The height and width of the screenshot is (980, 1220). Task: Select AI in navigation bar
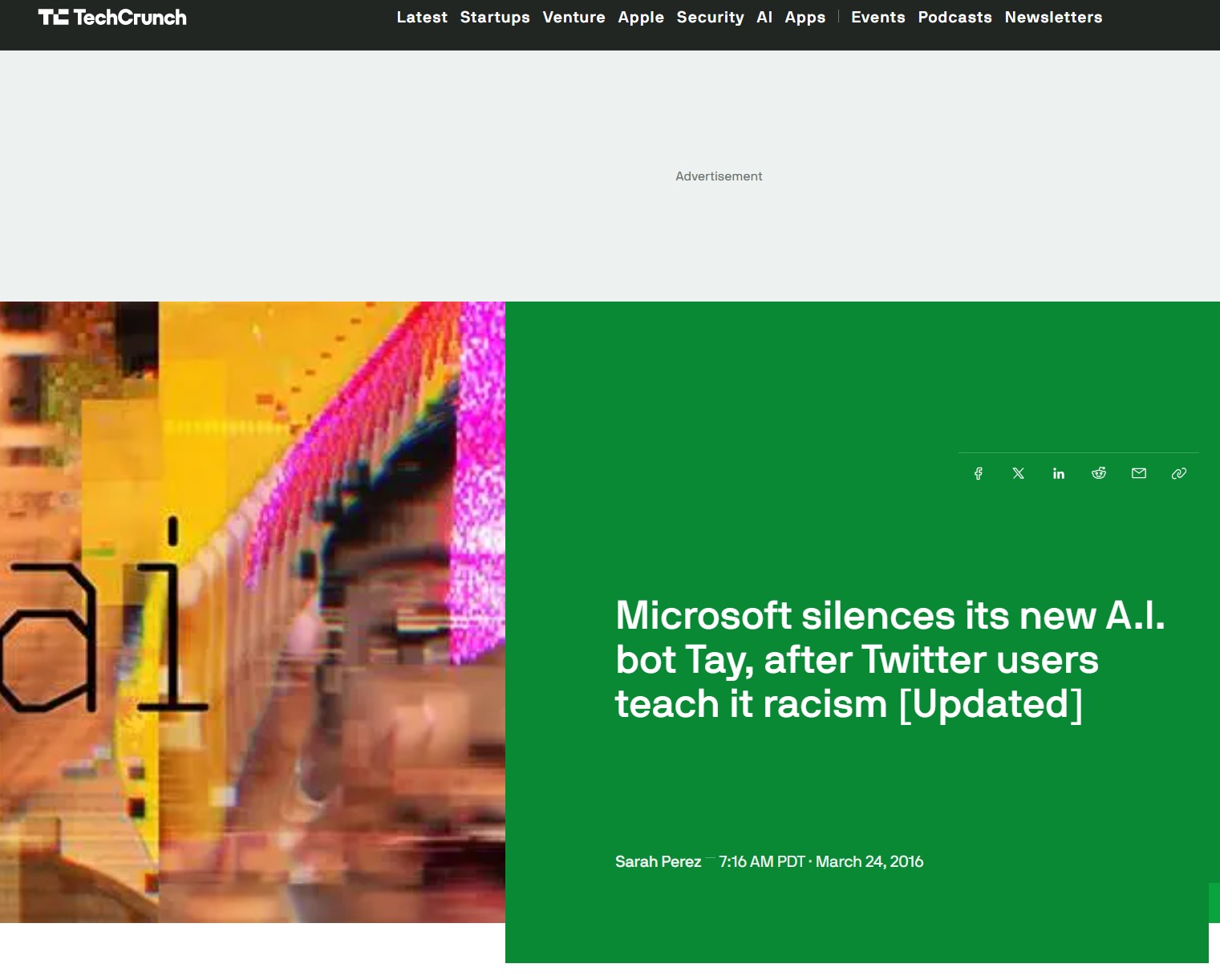(x=764, y=17)
